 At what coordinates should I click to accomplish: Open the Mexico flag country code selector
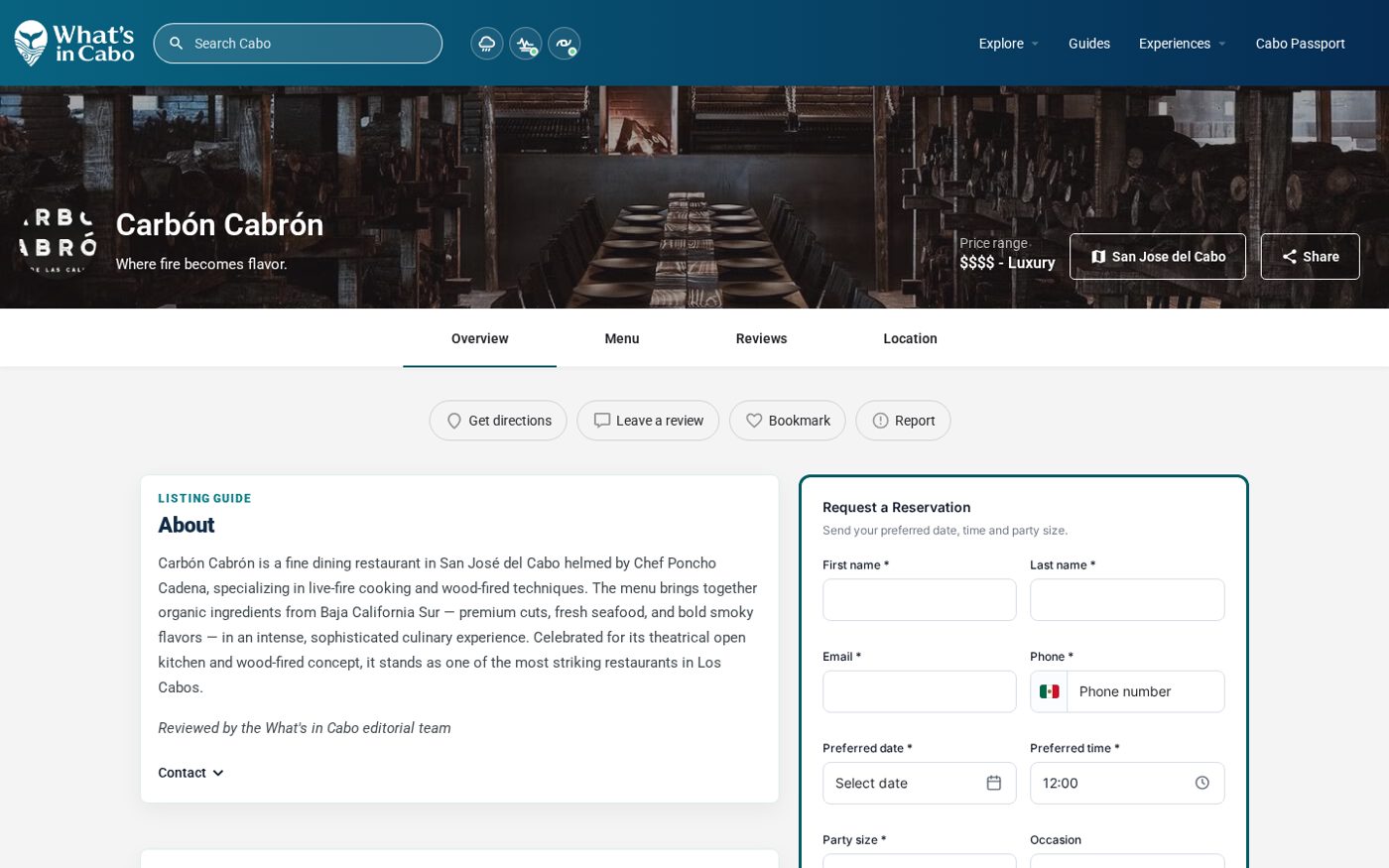click(x=1049, y=691)
